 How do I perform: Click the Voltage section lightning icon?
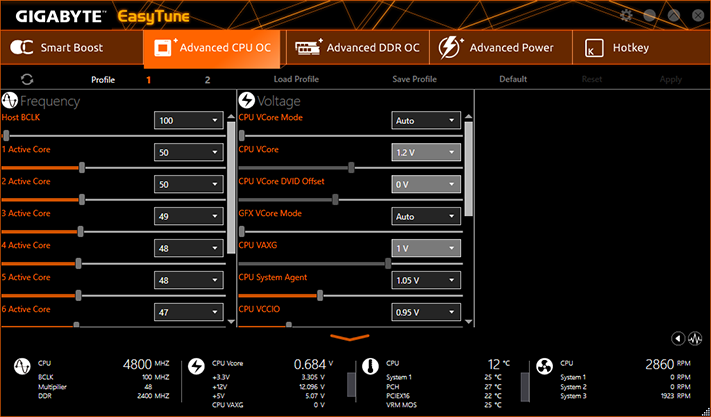(247, 100)
